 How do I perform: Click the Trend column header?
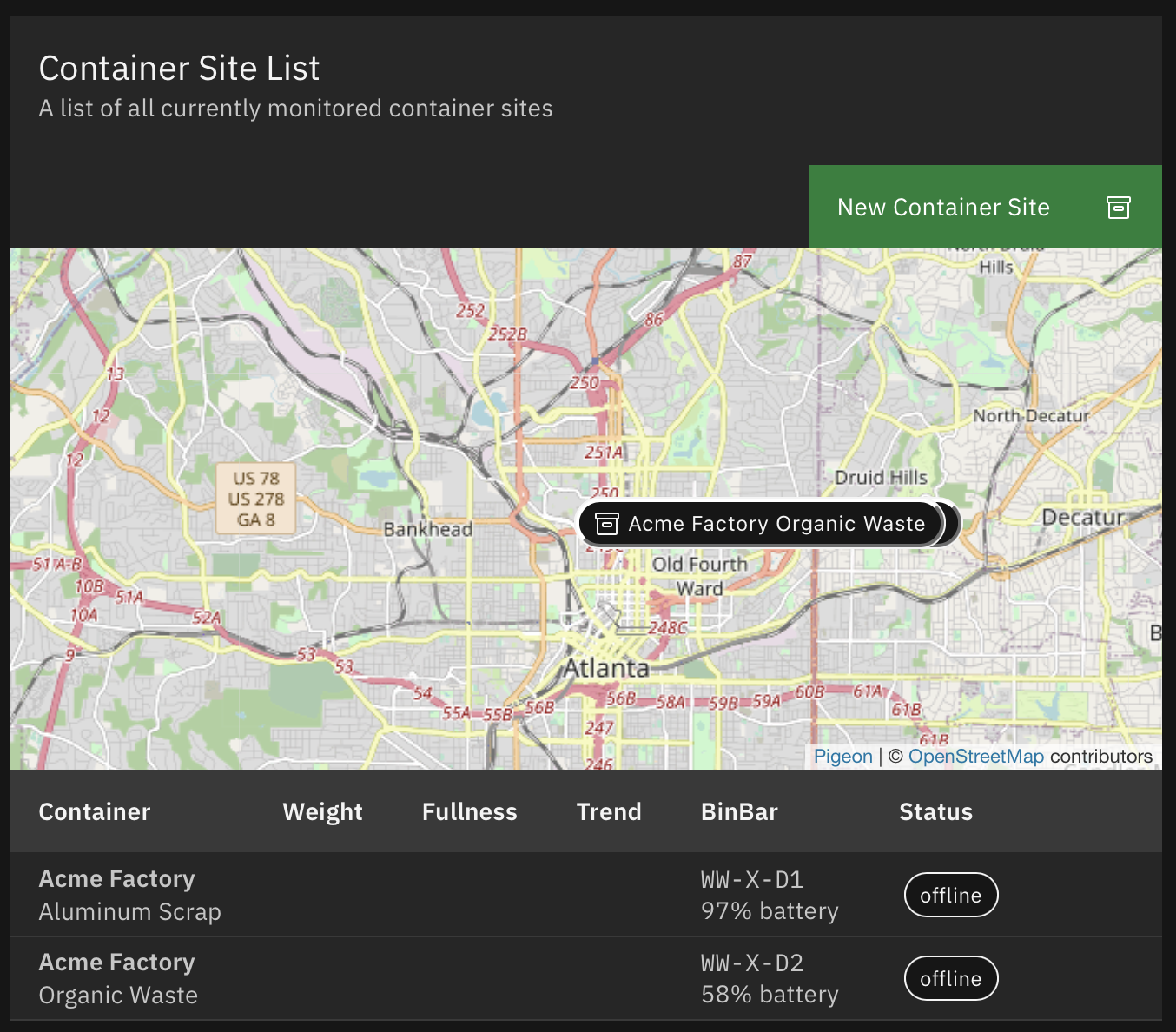pos(609,811)
